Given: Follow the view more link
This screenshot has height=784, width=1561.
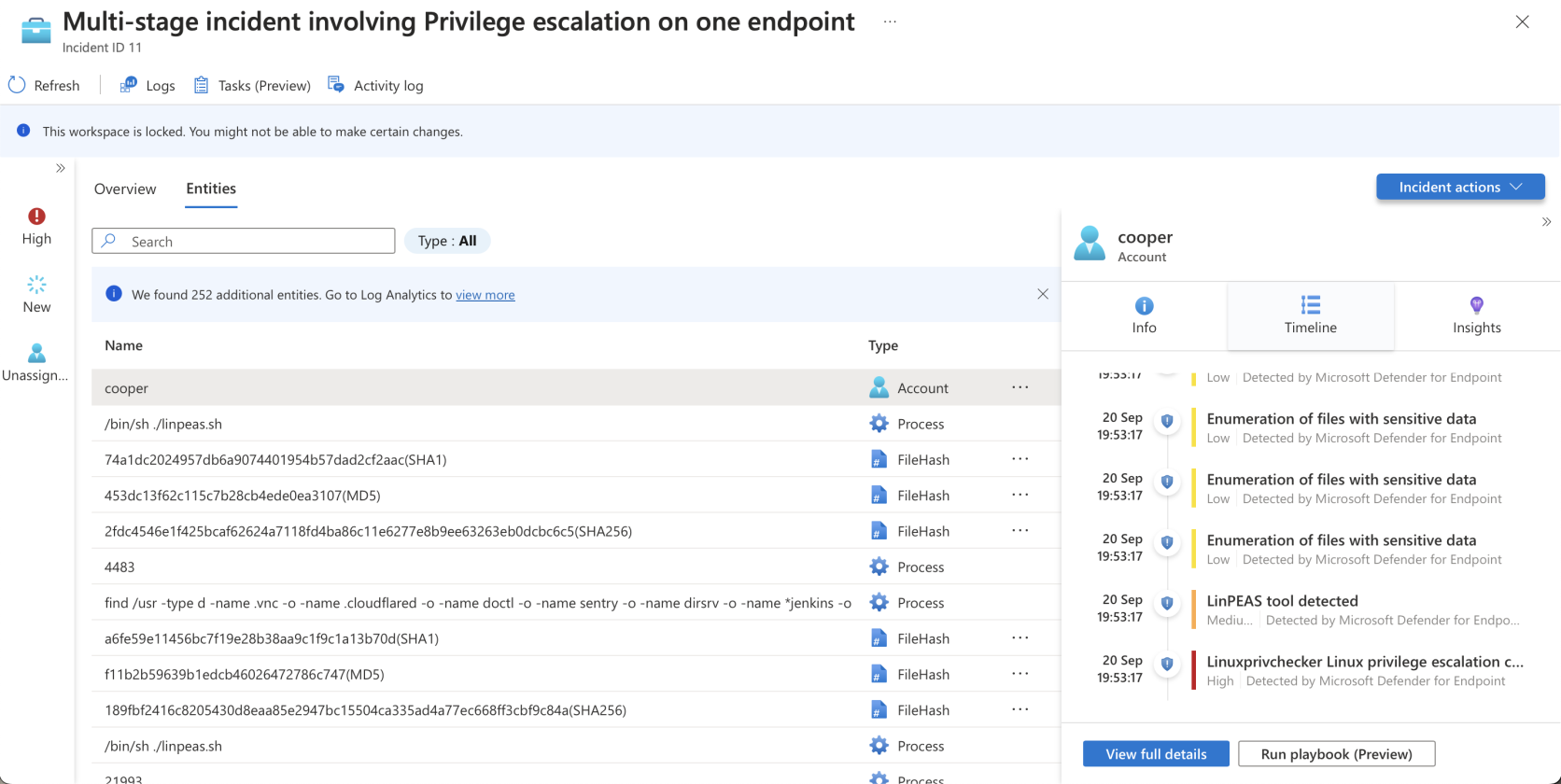Looking at the screenshot, I should (x=485, y=295).
